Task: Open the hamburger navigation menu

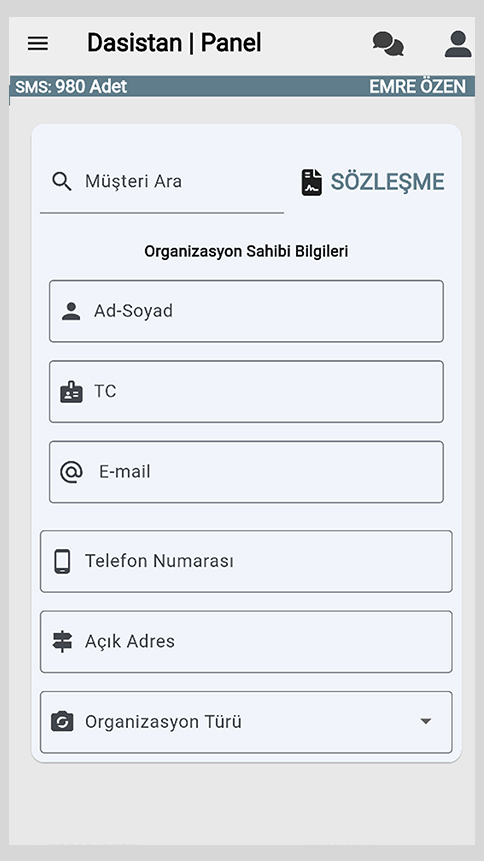Action: (x=38, y=43)
